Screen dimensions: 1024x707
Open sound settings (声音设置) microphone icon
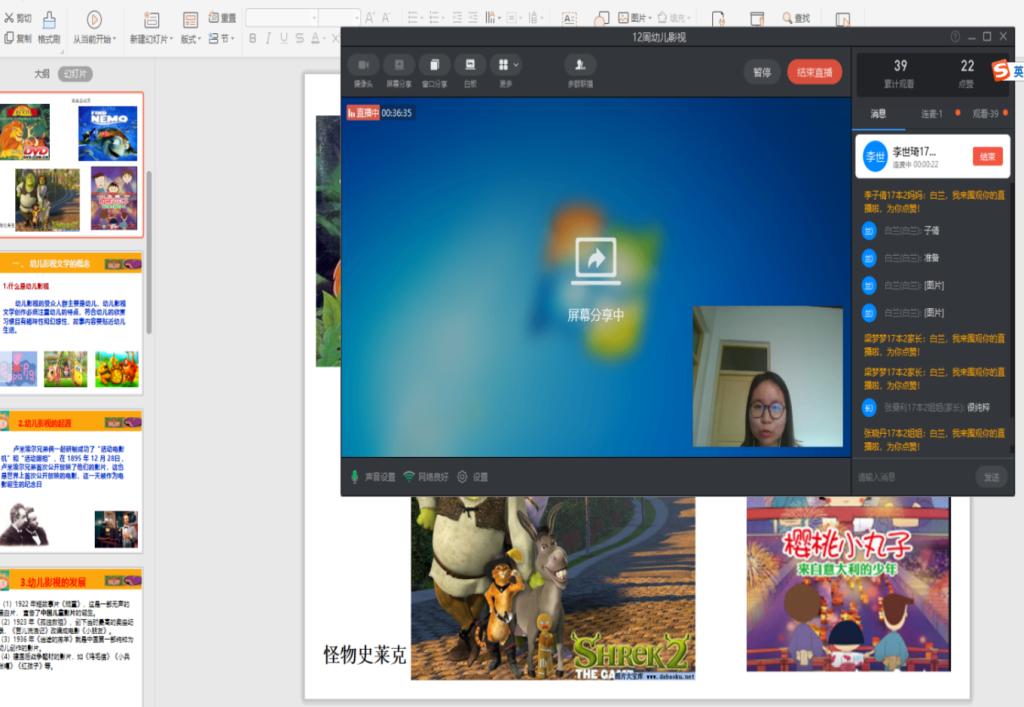[355, 477]
